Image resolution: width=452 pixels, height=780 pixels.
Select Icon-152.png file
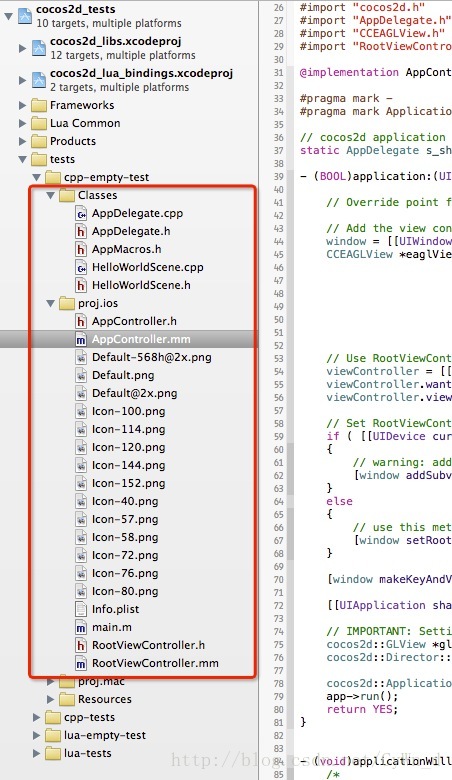pyautogui.click(x=128, y=483)
